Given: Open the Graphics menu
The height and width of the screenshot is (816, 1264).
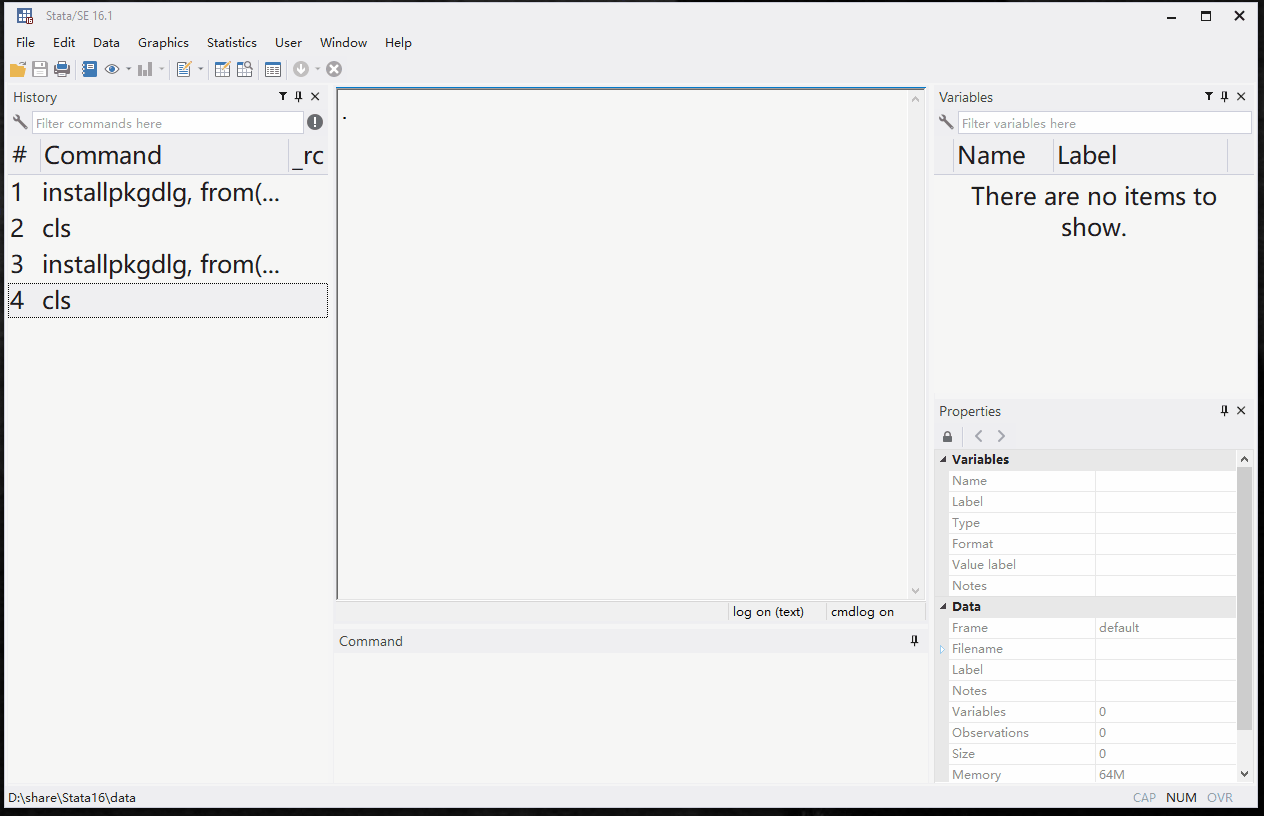Looking at the screenshot, I should (163, 43).
